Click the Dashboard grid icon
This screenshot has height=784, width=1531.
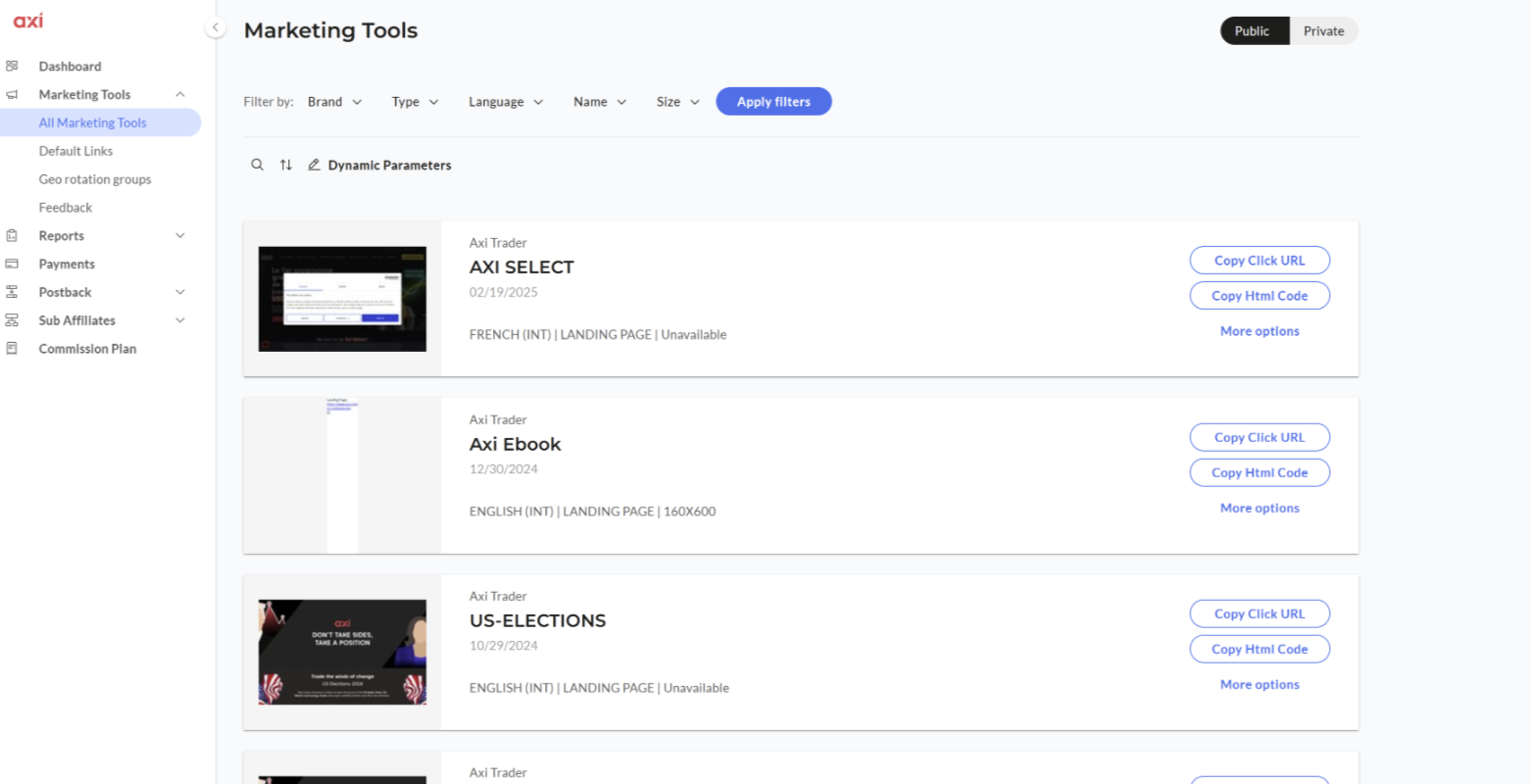point(12,66)
